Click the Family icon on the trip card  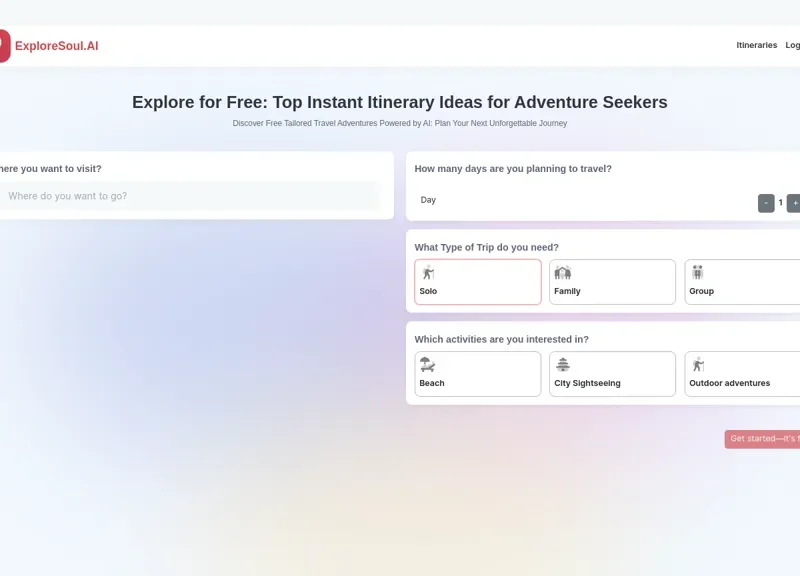point(562,272)
